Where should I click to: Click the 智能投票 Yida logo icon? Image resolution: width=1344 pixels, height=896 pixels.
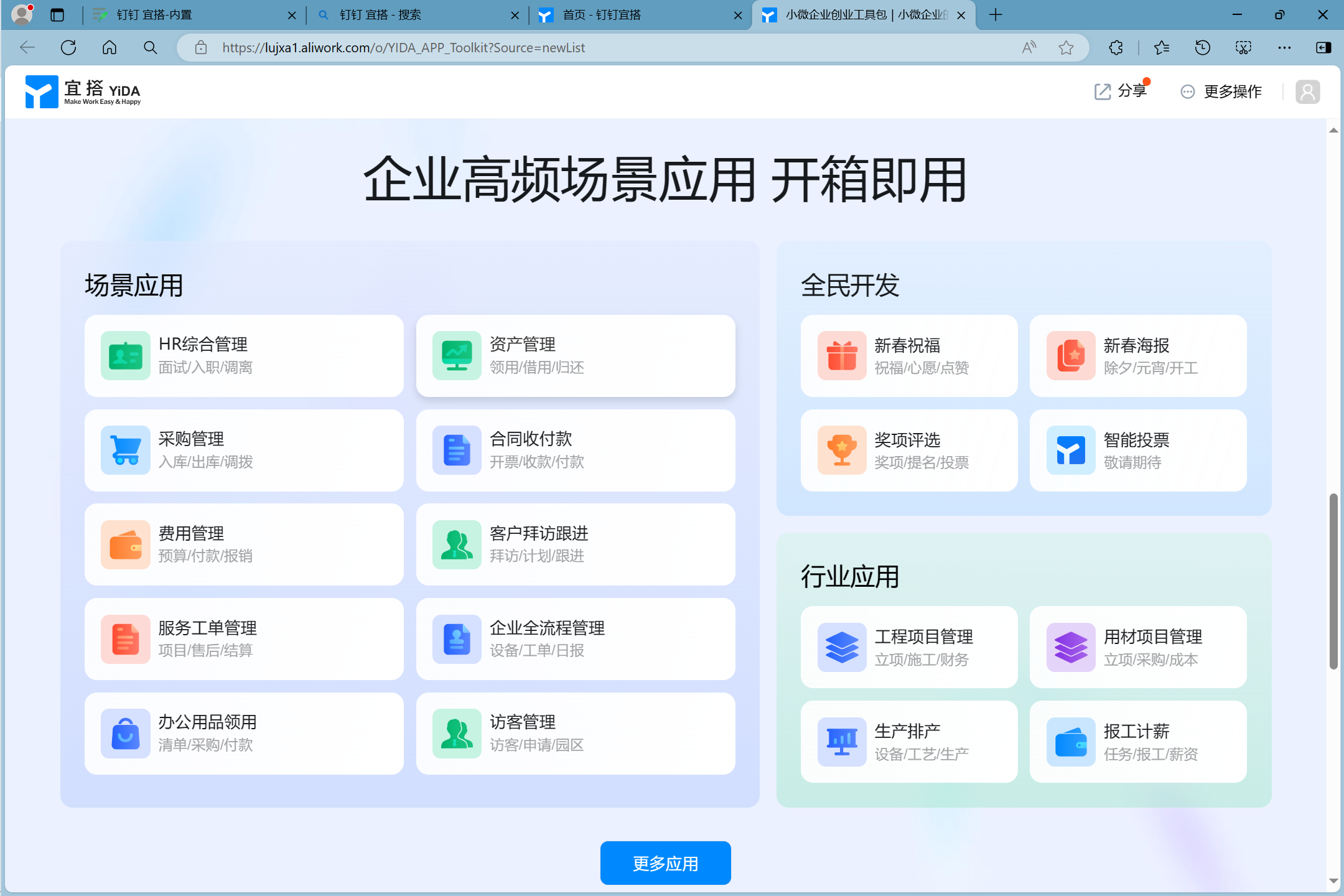1071,450
